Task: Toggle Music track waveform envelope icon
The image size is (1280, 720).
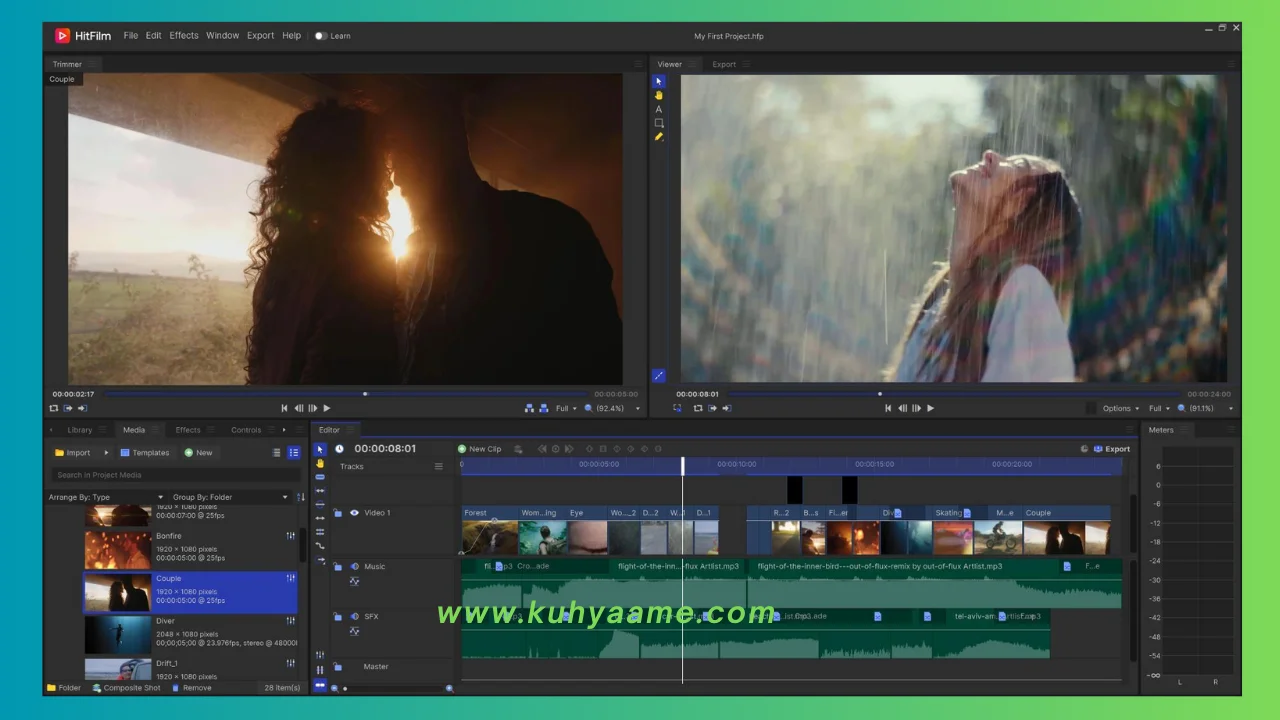Action: [354, 581]
